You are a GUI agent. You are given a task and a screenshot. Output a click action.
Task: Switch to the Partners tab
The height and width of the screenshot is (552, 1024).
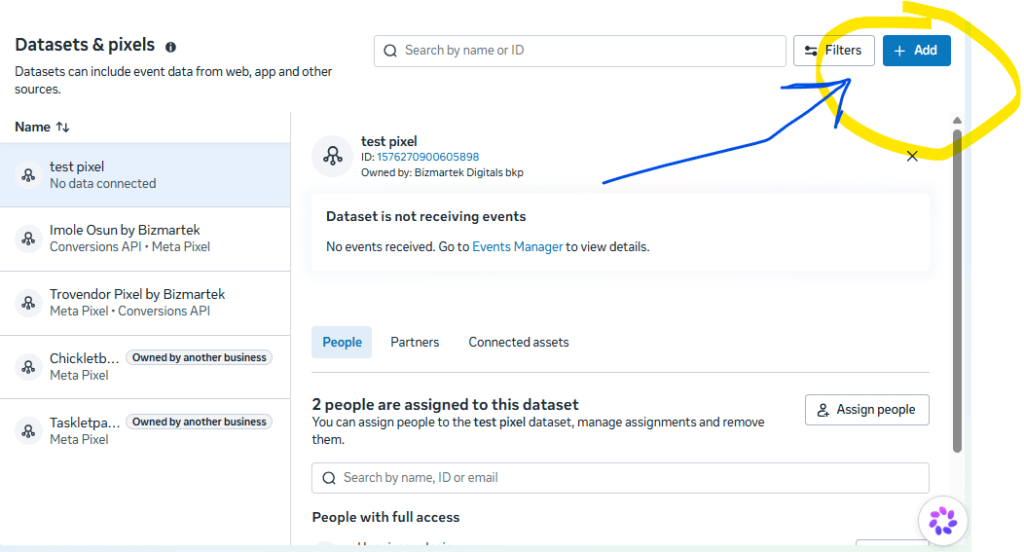point(415,342)
